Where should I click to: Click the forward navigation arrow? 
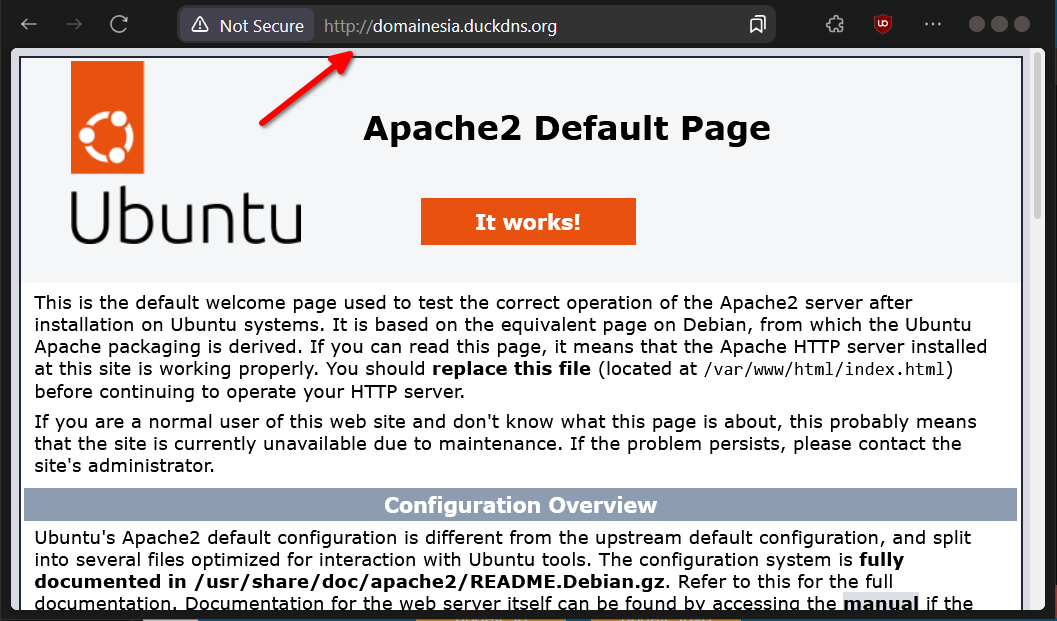[74, 25]
